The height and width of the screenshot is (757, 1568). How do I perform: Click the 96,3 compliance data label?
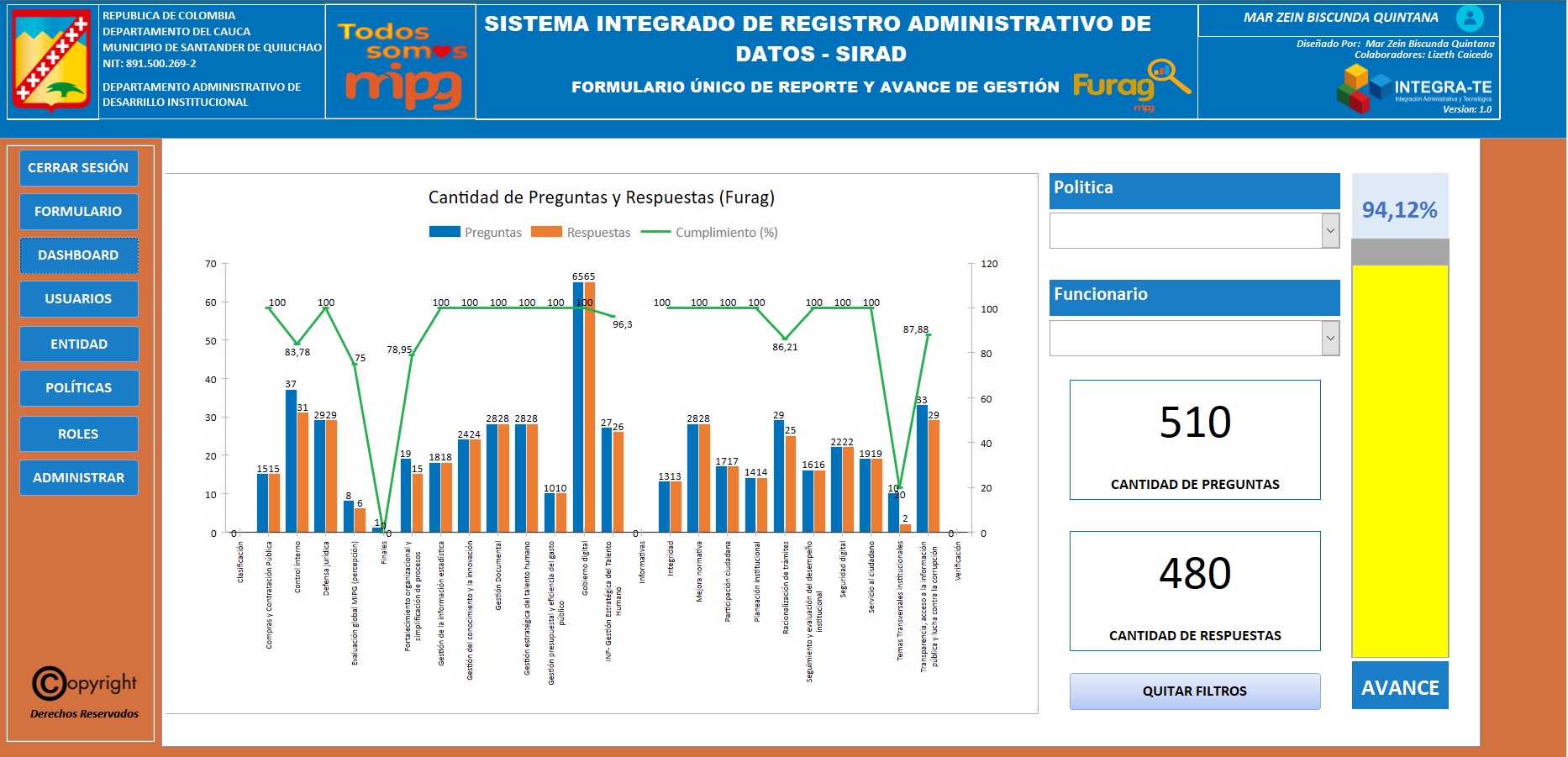click(623, 324)
